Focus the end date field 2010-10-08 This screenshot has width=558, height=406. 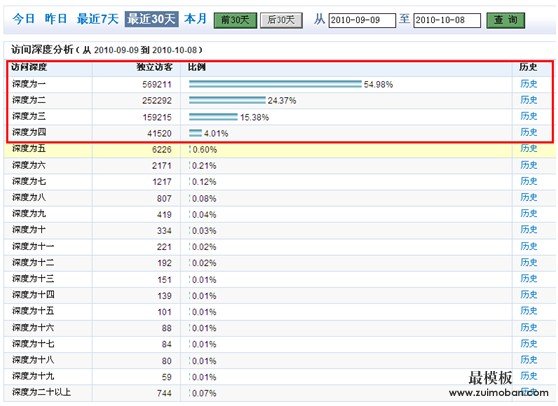pyautogui.click(x=447, y=20)
